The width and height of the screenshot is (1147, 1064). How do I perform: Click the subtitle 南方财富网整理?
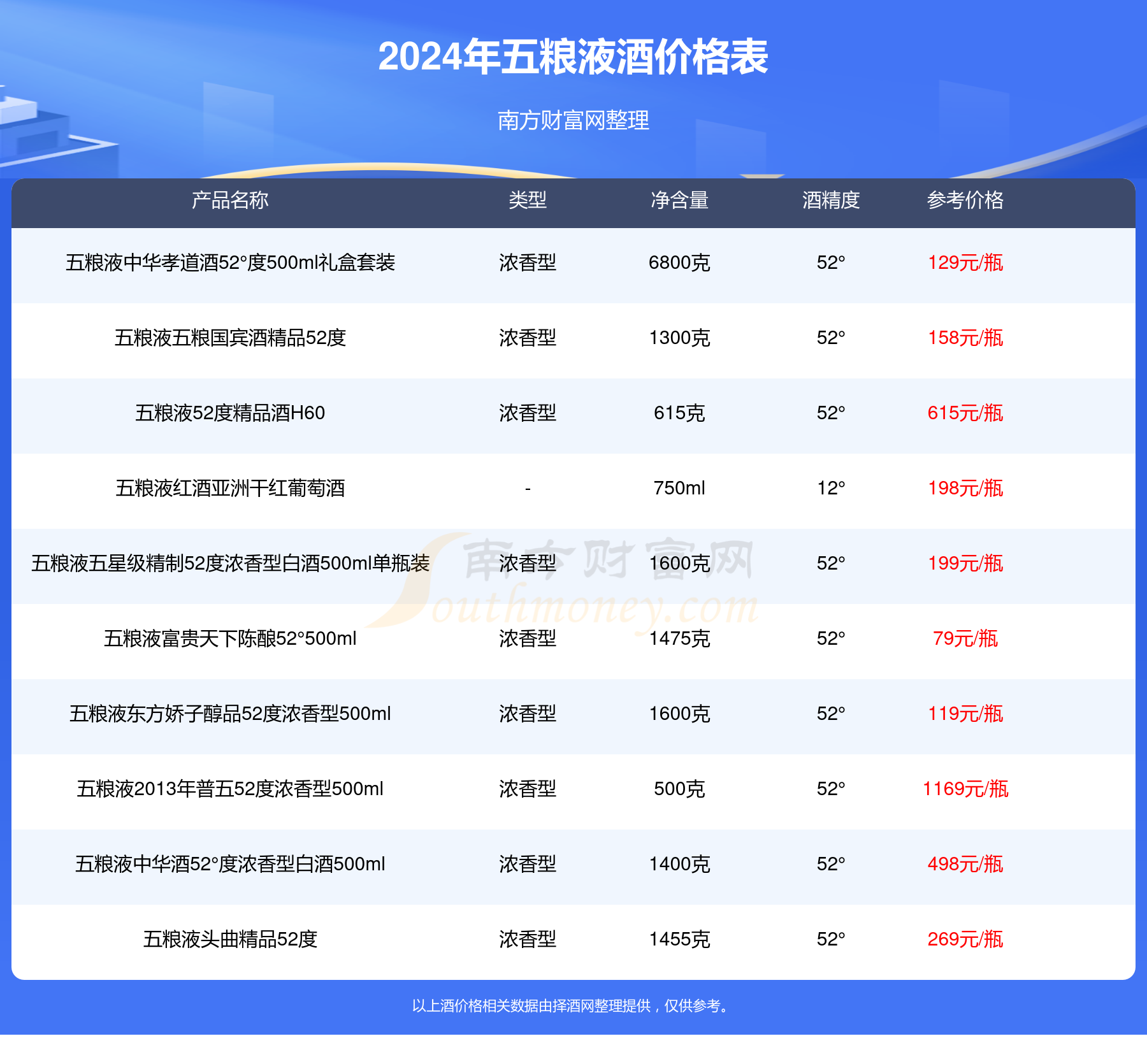pos(573,120)
